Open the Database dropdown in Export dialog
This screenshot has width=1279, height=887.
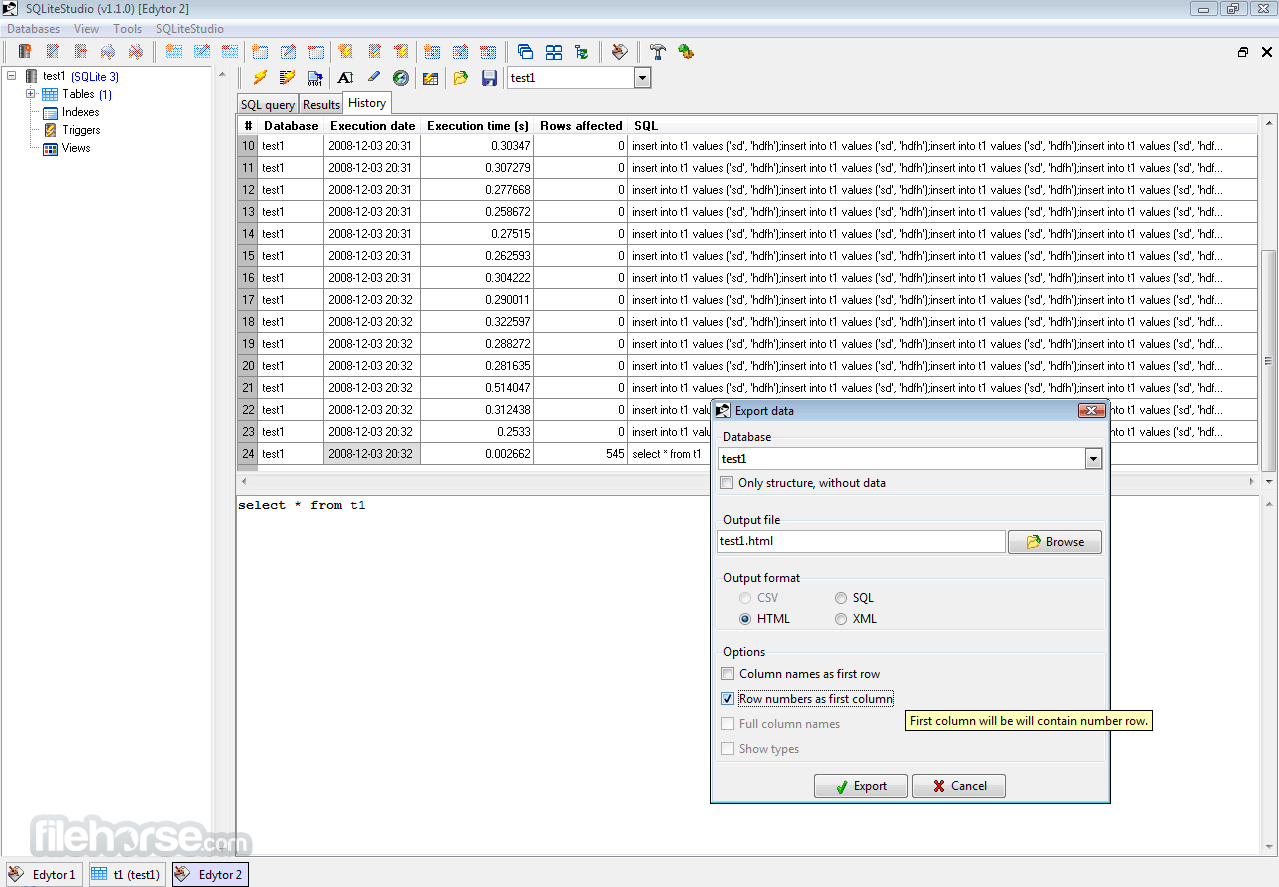[1093, 459]
